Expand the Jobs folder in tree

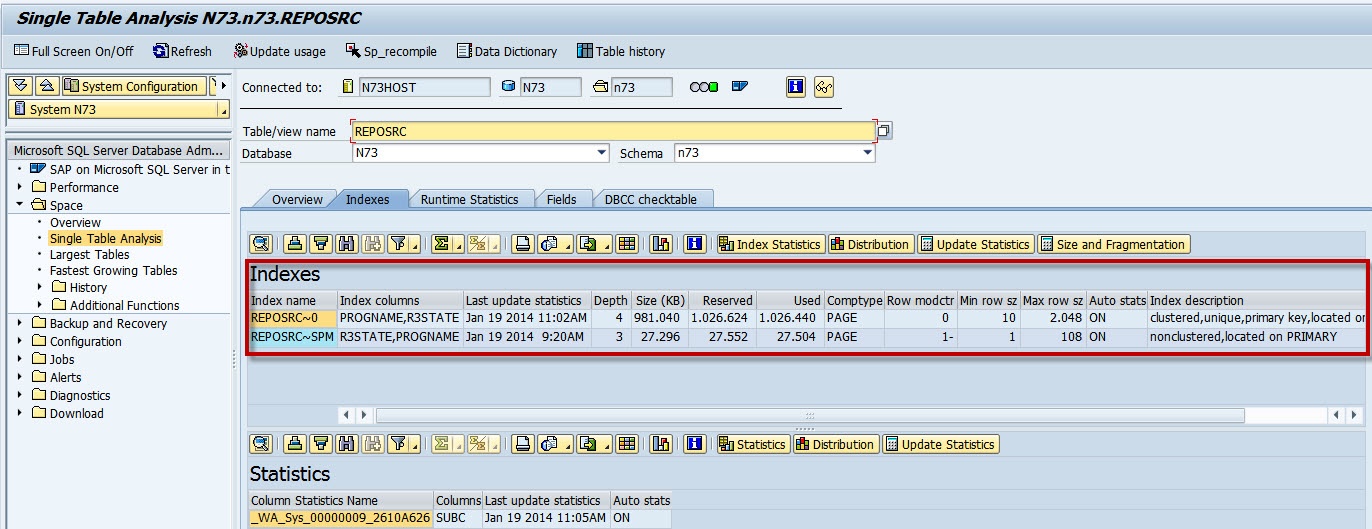pos(20,359)
